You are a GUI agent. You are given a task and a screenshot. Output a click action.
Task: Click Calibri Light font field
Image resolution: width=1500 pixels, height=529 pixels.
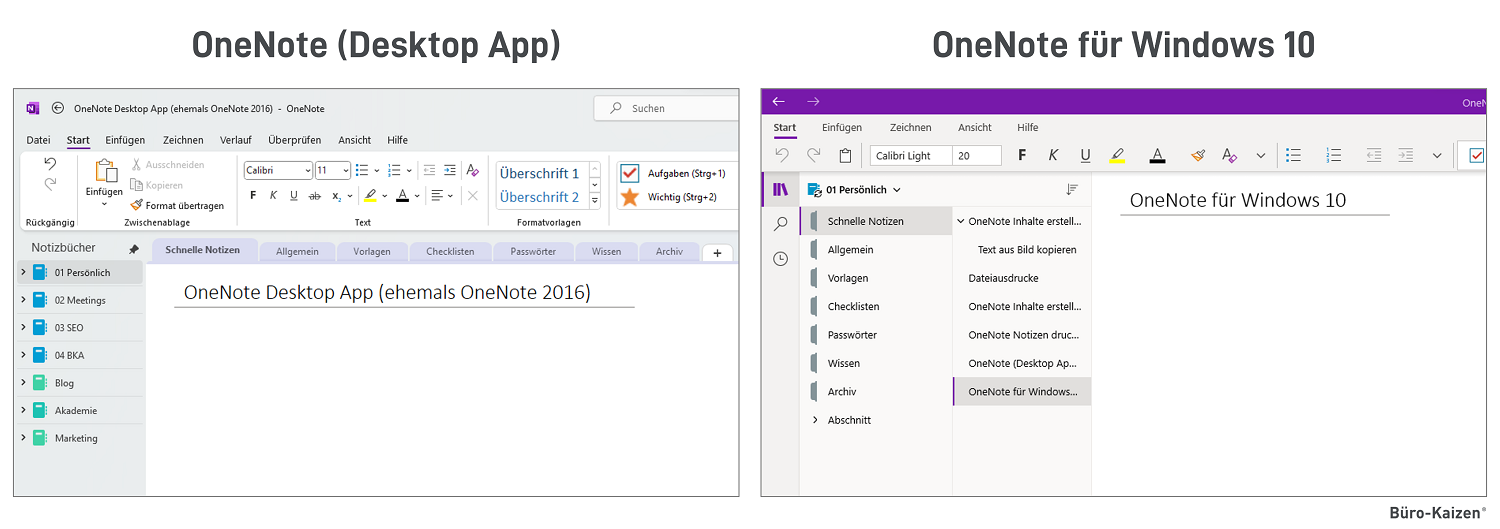910,156
